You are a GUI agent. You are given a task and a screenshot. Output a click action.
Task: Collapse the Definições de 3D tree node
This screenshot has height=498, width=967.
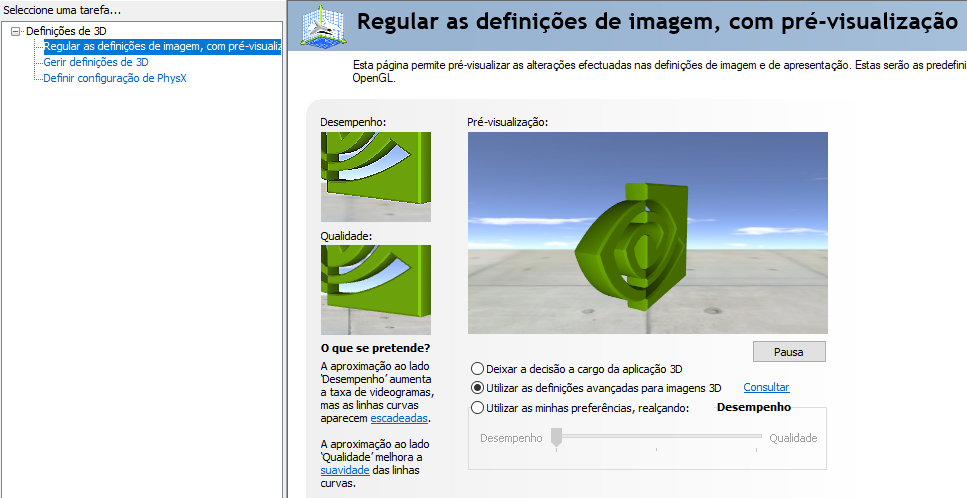[16, 31]
